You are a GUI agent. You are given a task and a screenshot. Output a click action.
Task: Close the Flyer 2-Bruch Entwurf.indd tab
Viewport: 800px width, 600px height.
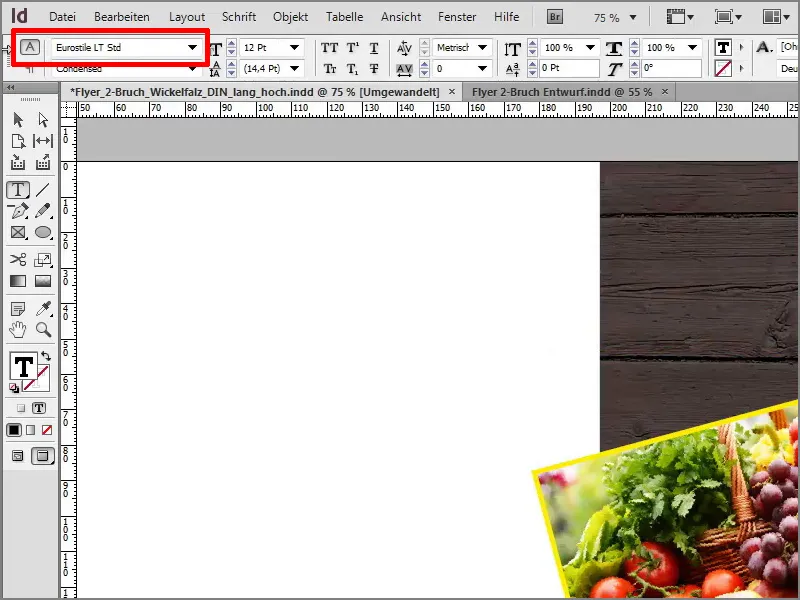[x=665, y=91]
